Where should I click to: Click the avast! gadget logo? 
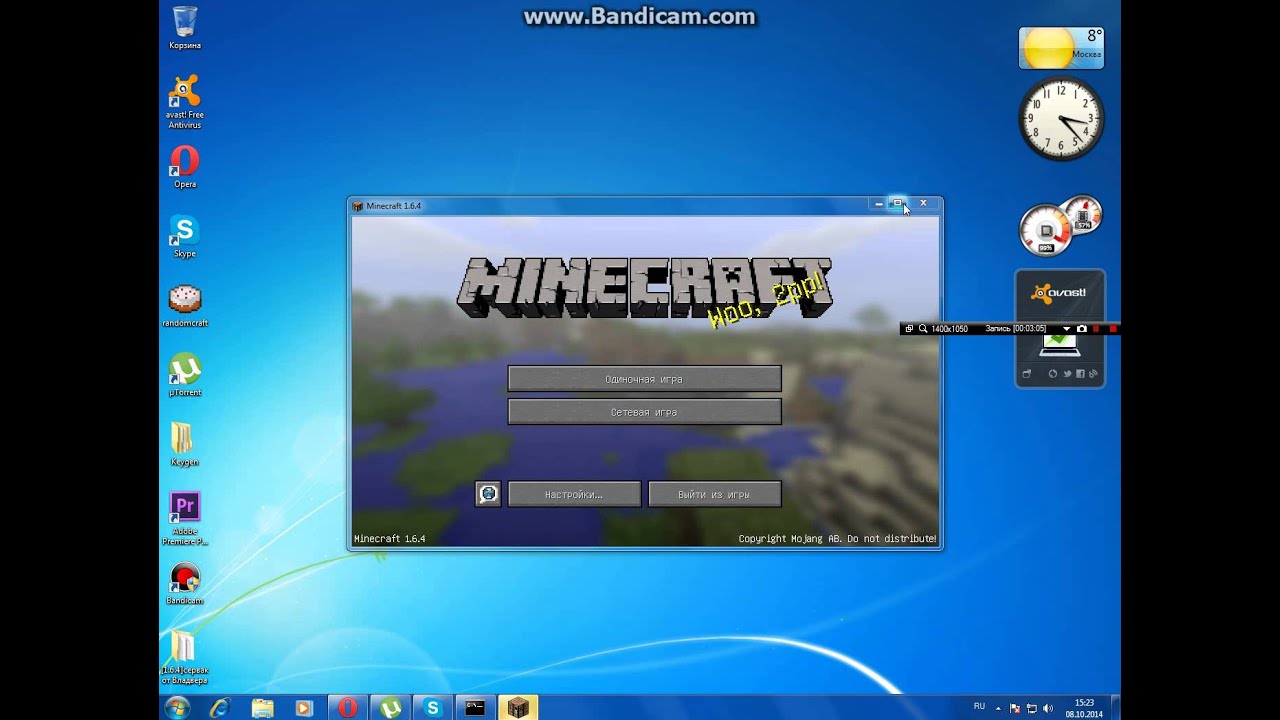click(1059, 293)
